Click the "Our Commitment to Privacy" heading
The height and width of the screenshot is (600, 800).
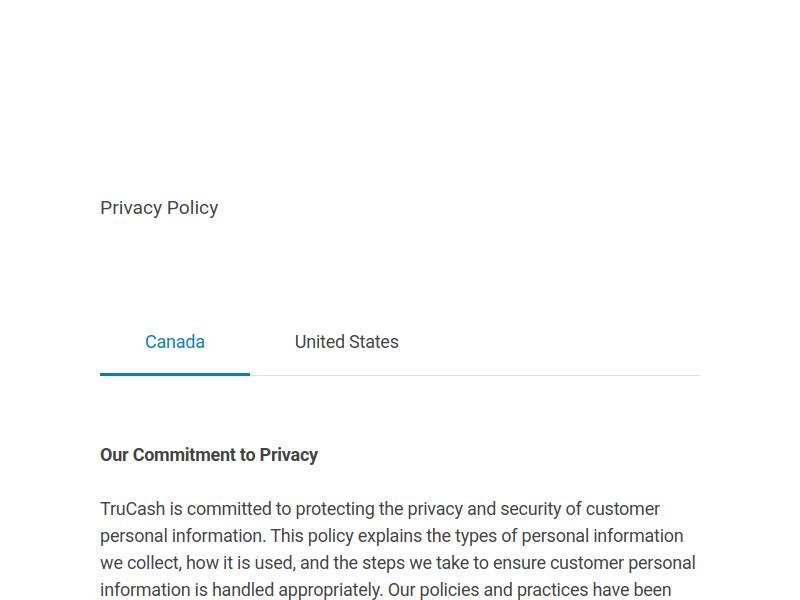[209, 455]
